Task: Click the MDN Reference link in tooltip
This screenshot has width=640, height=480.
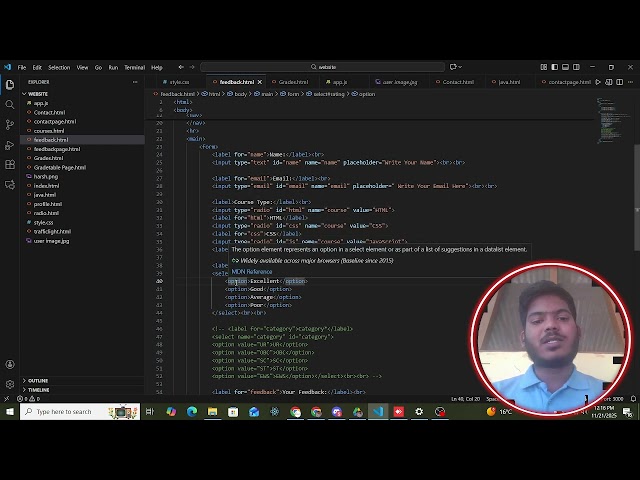Action: click(252, 271)
